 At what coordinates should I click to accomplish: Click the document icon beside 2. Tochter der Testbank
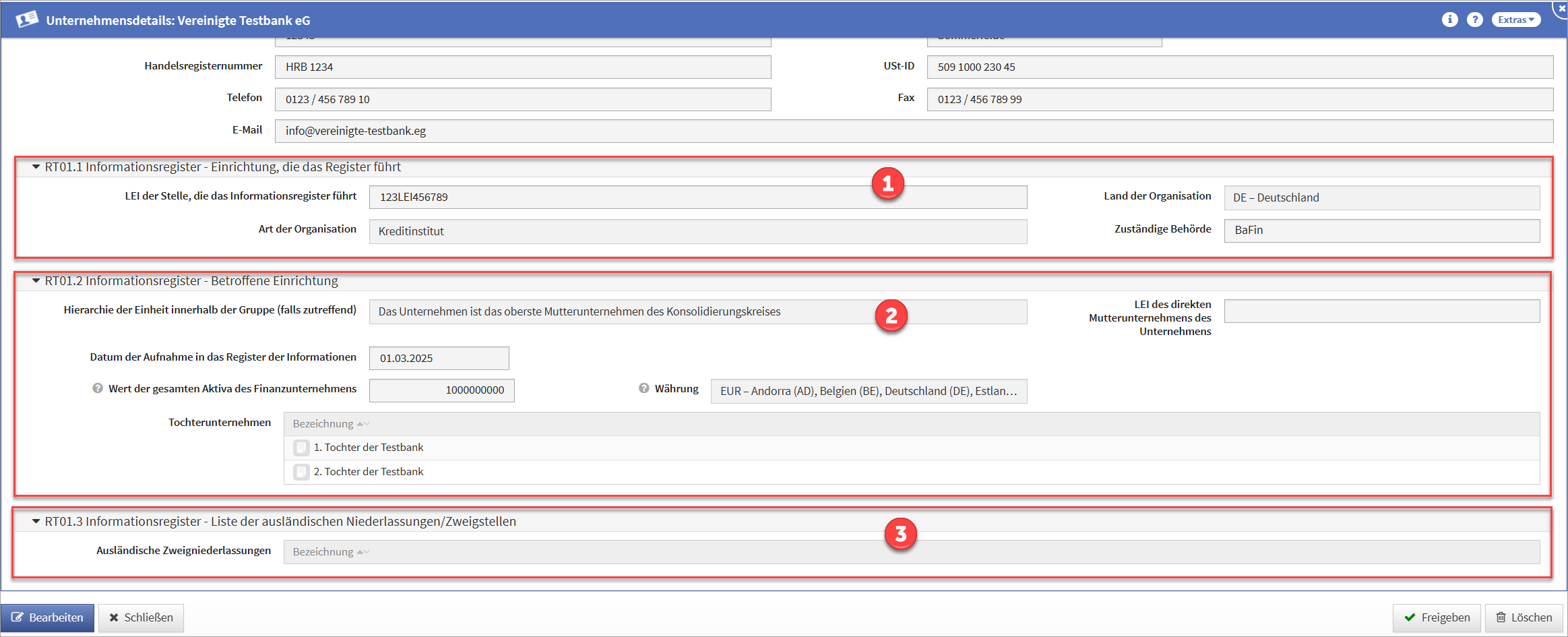[301, 472]
